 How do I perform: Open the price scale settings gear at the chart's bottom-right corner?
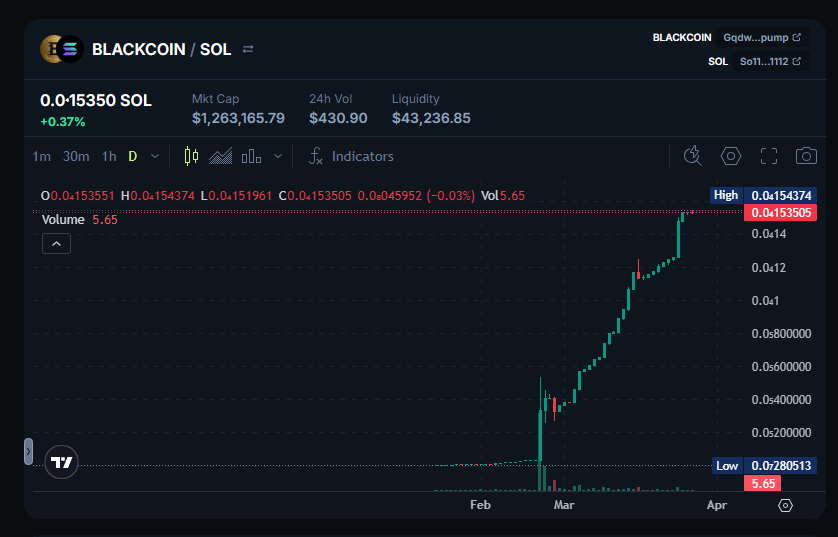click(x=785, y=505)
